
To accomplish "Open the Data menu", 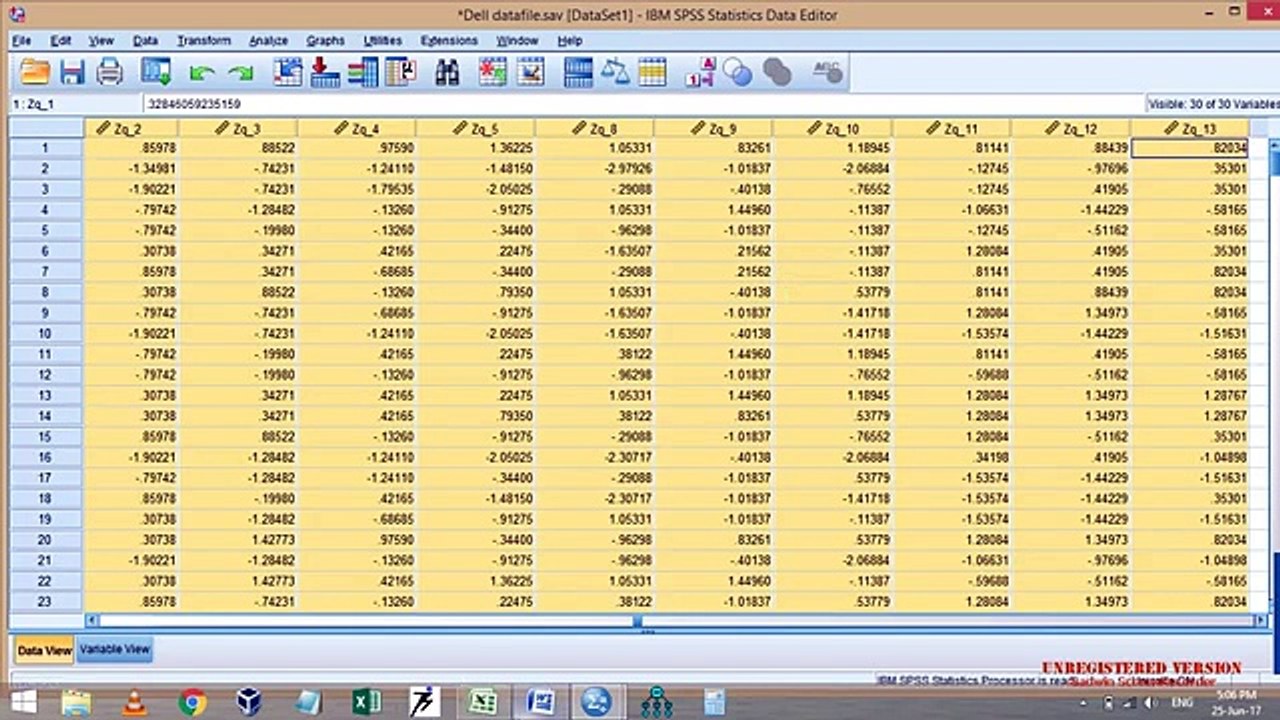I will pos(145,41).
